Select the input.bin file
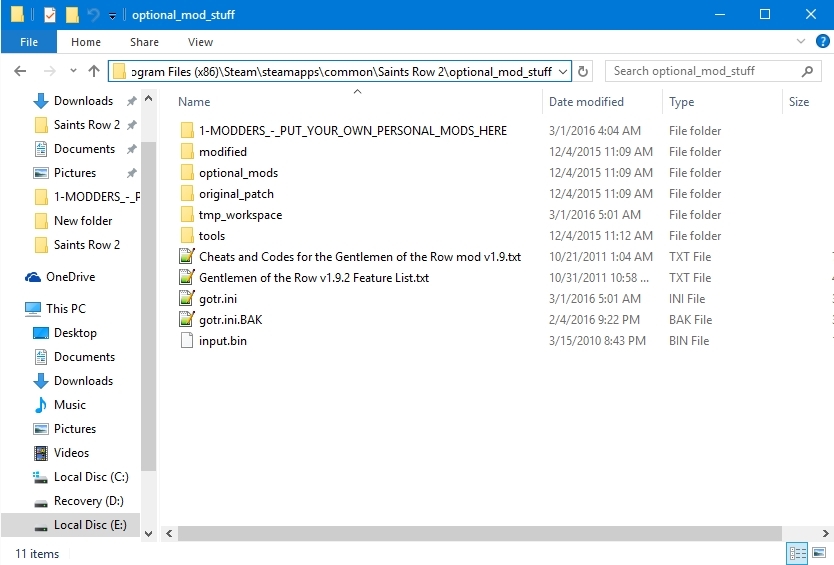834x565 pixels. (x=222, y=341)
